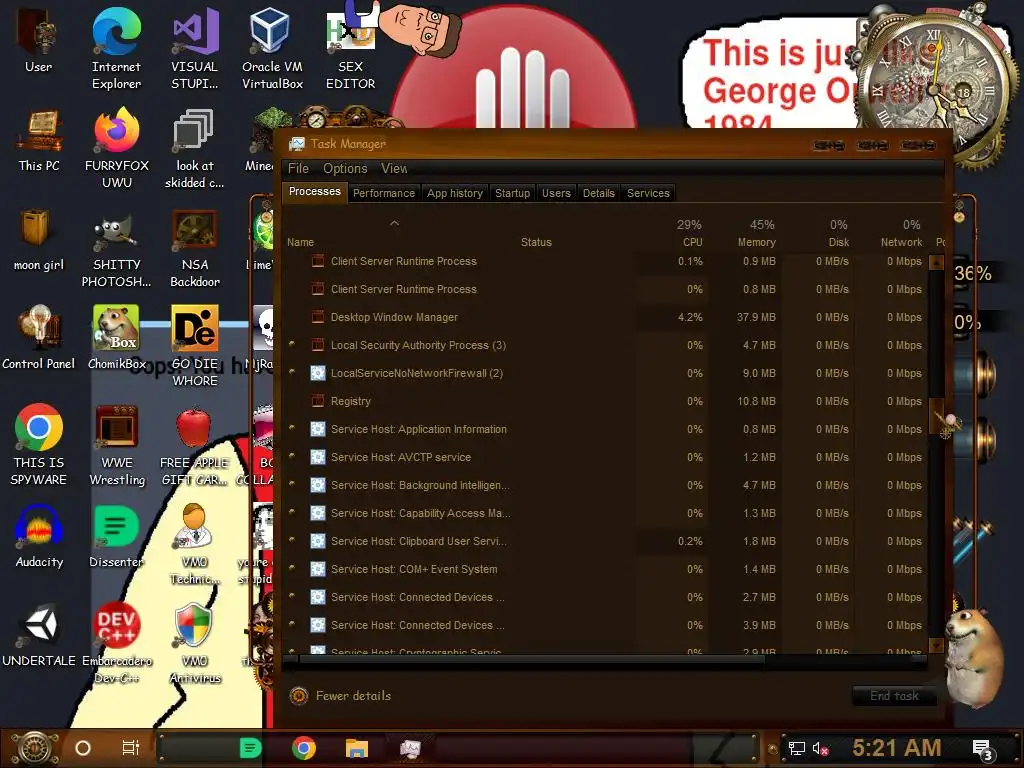Switch to the Services tab
Image resolution: width=1024 pixels, height=768 pixels.
[x=648, y=193]
